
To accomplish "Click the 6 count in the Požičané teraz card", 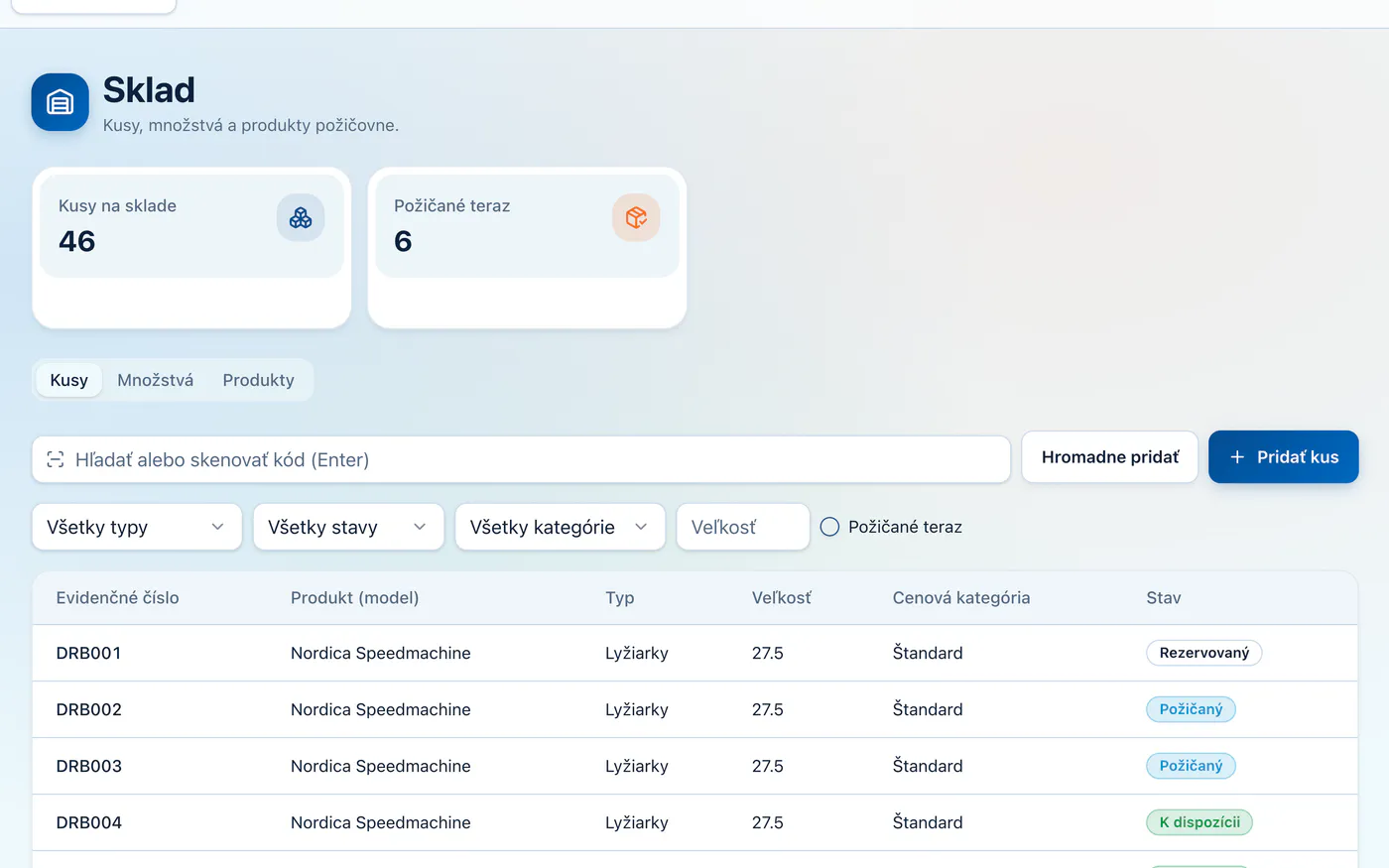I will pyautogui.click(x=403, y=241).
